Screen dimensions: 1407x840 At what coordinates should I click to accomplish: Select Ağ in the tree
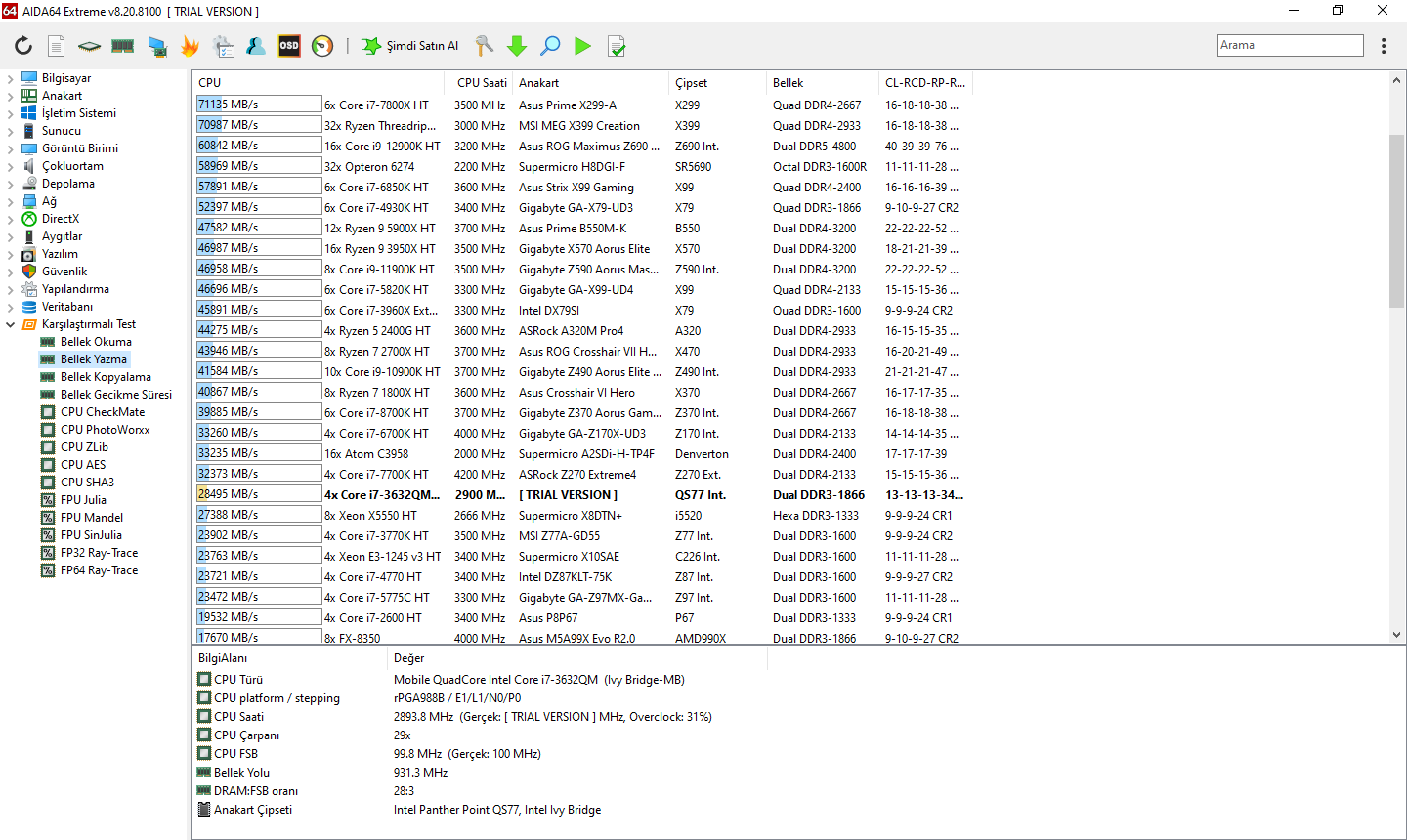tap(49, 201)
